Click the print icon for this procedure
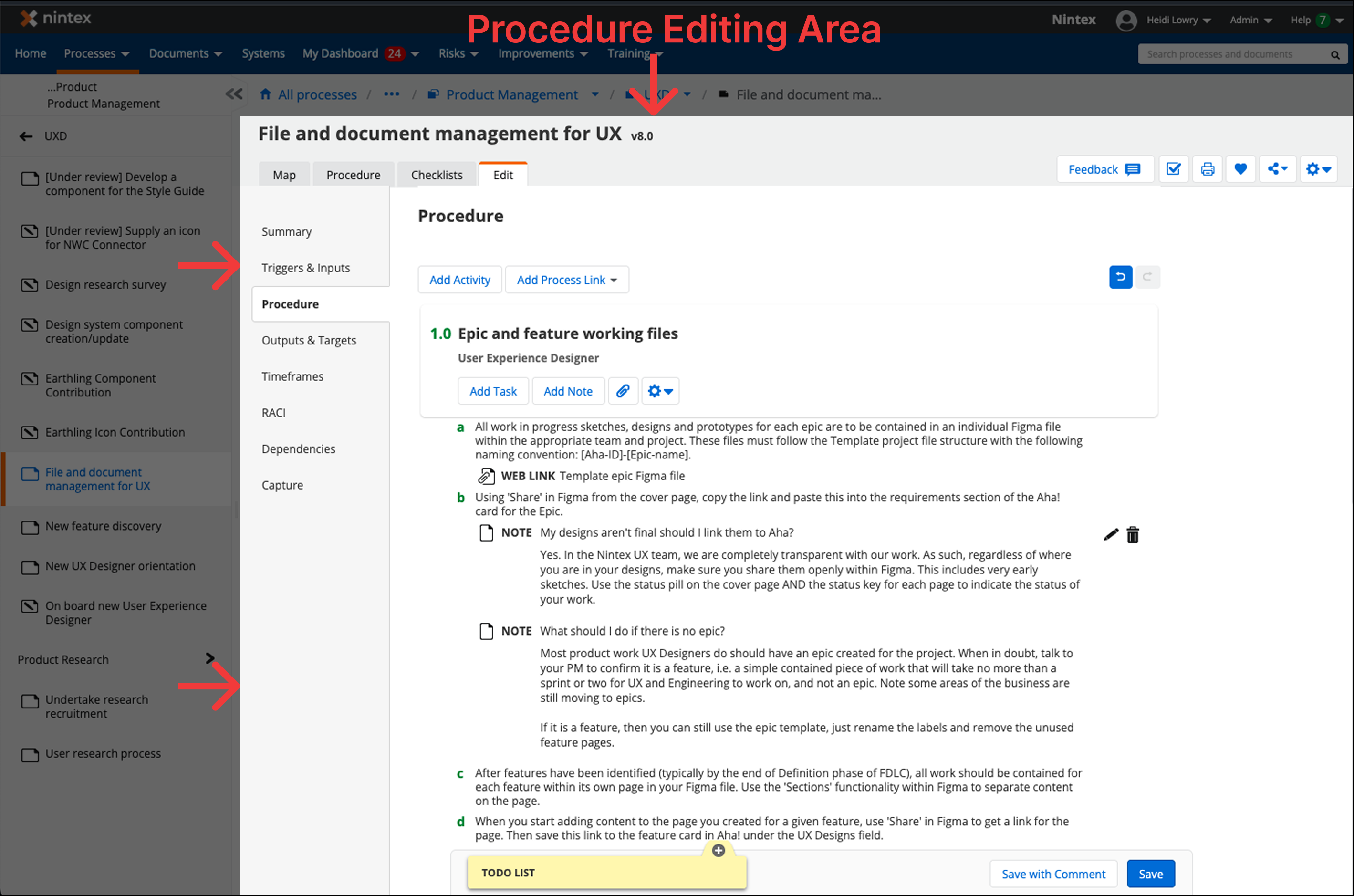This screenshot has height=896, width=1354. (x=1207, y=169)
